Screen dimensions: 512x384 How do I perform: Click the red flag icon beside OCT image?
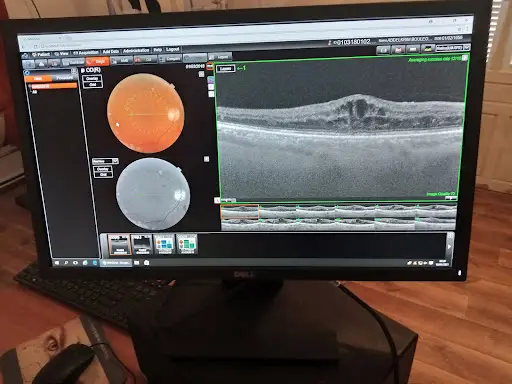click(210, 67)
